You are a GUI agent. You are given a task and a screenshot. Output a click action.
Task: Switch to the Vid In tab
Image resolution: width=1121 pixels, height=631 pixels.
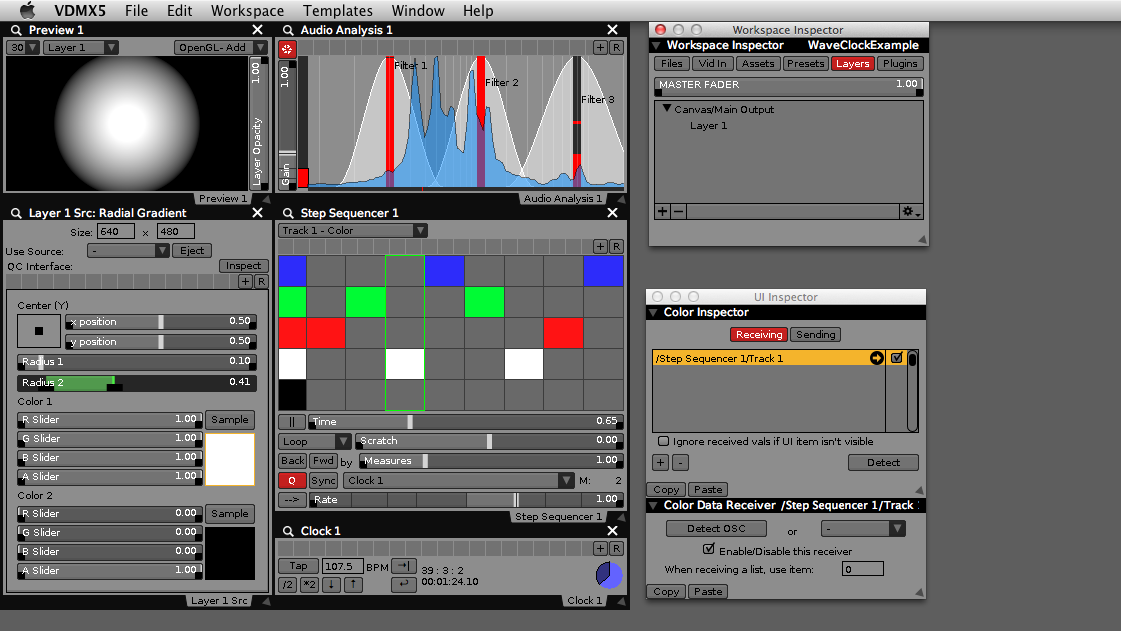[712, 64]
